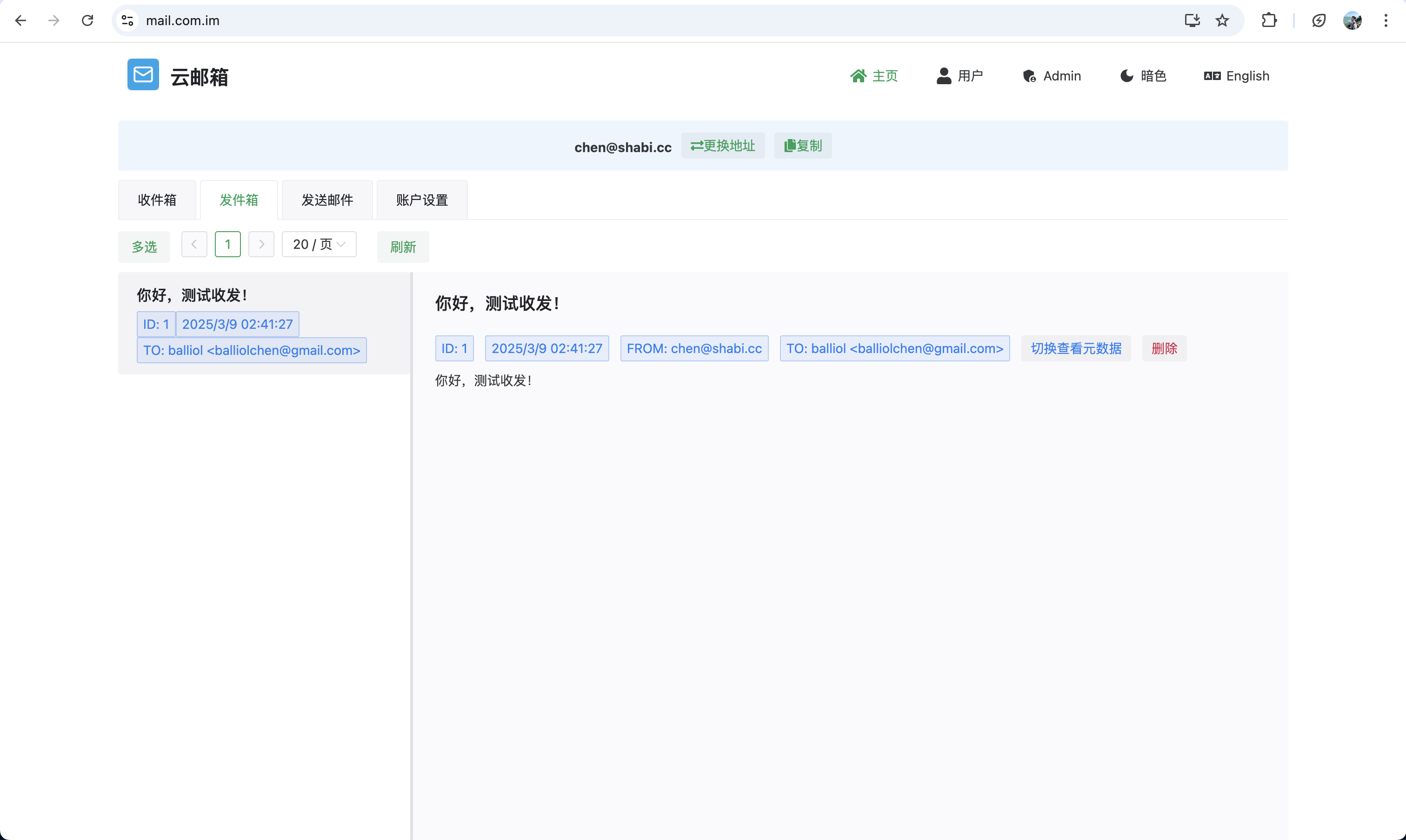
Task: Open browser extensions puzzle icon
Action: [x=1269, y=21]
